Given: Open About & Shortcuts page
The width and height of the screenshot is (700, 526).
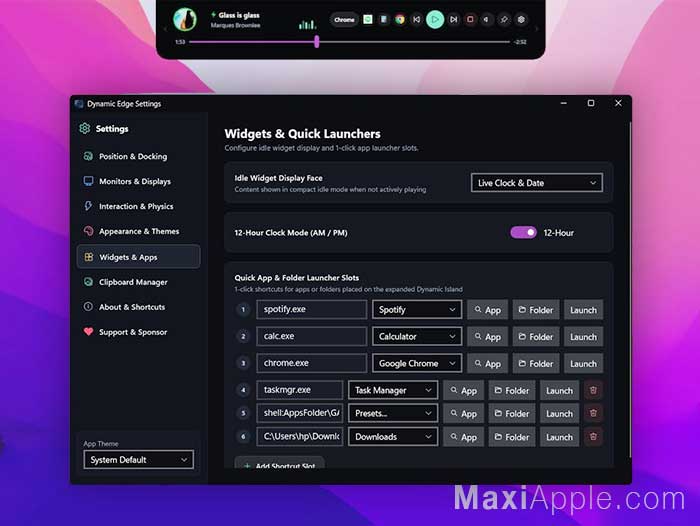Looking at the screenshot, I should [138, 307].
